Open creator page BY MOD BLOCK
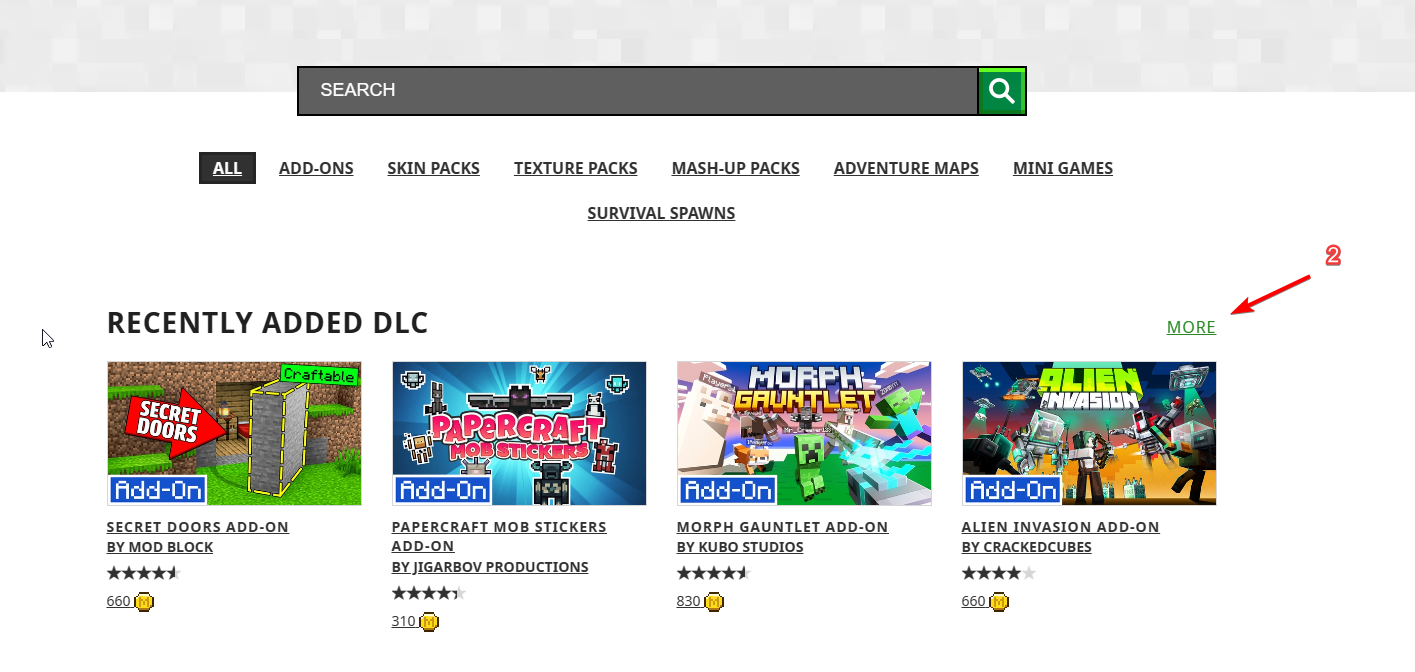This screenshot has height=672, width=1415. point(160,547)
